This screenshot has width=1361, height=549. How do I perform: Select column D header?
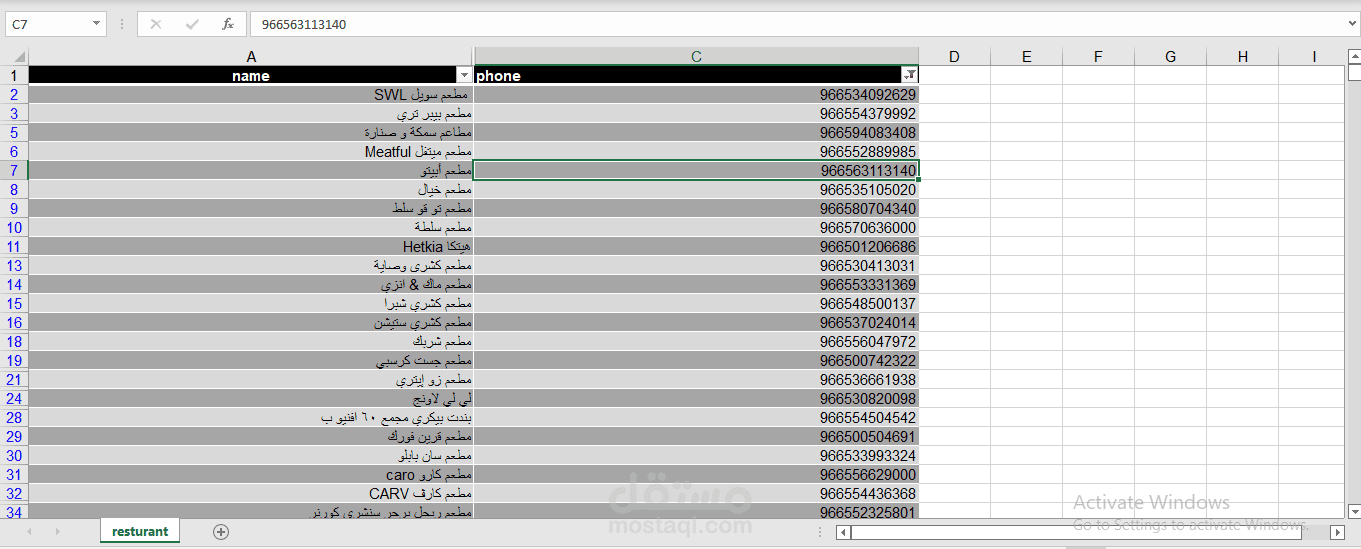tap(954, 57)
